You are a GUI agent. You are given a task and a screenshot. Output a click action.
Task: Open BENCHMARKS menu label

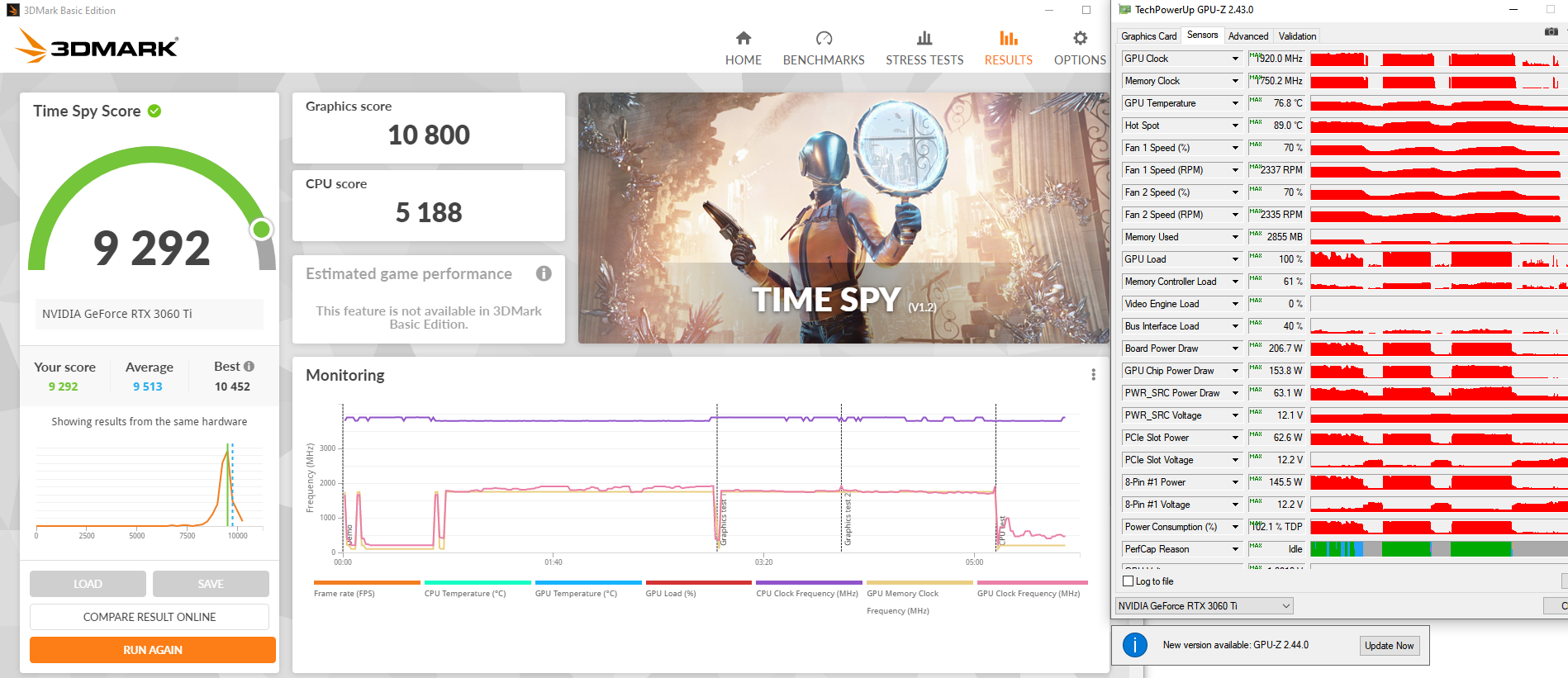tap(824, 60)
